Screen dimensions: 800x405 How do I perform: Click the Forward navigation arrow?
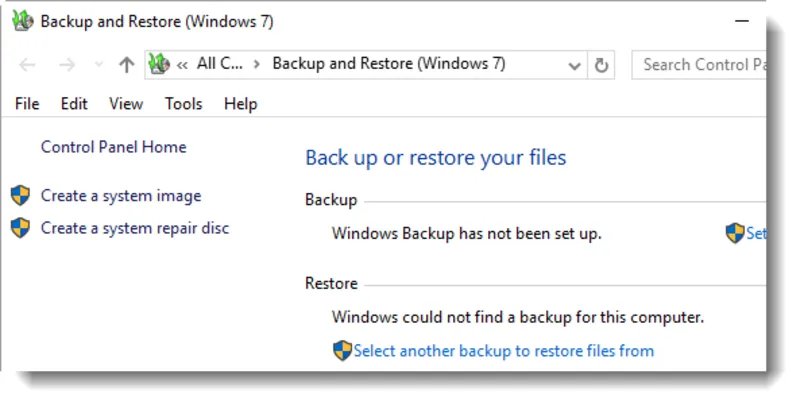tap(67, 65)
